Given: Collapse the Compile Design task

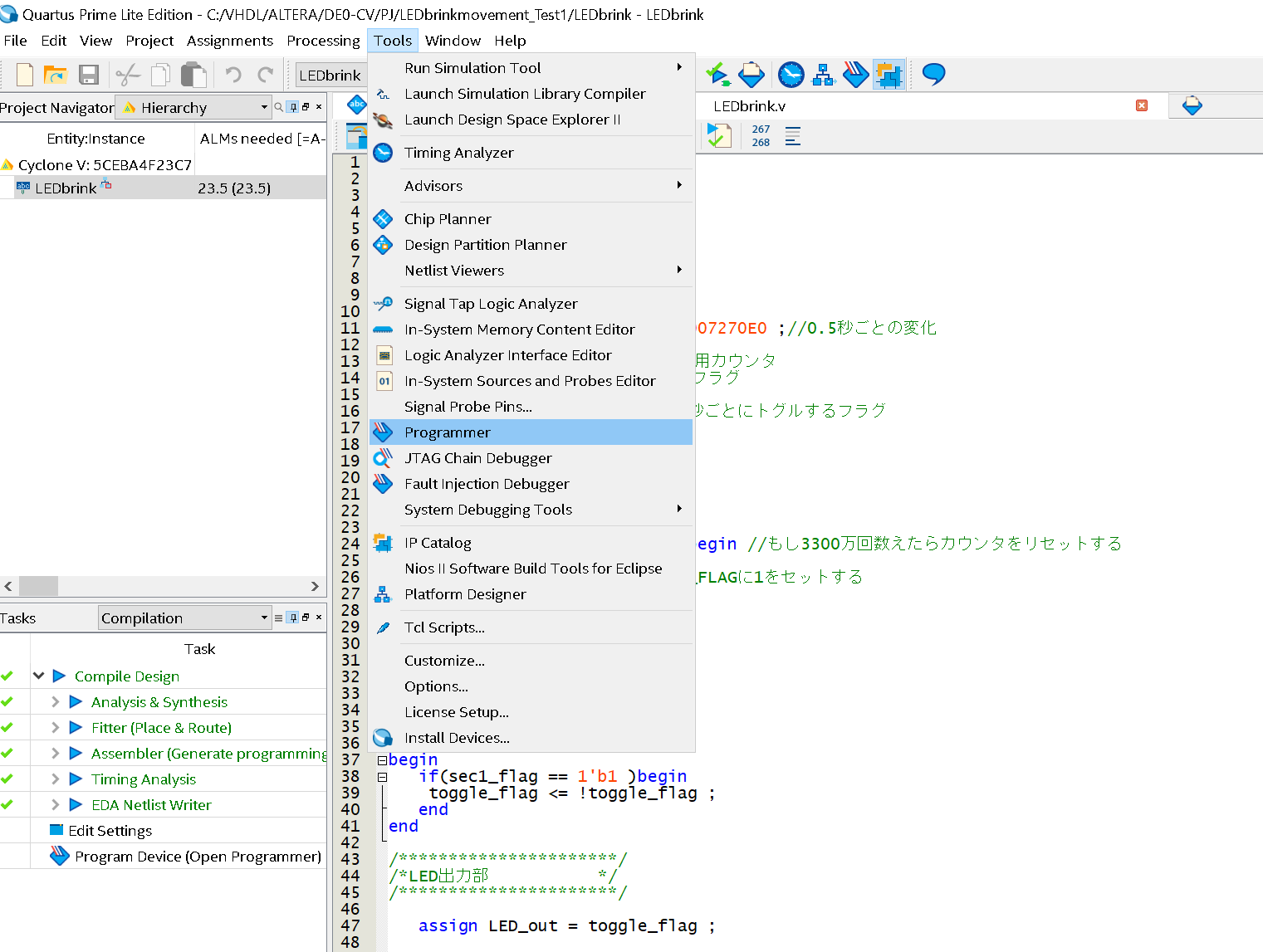Looking at the screenshot, I should [38, 676].
